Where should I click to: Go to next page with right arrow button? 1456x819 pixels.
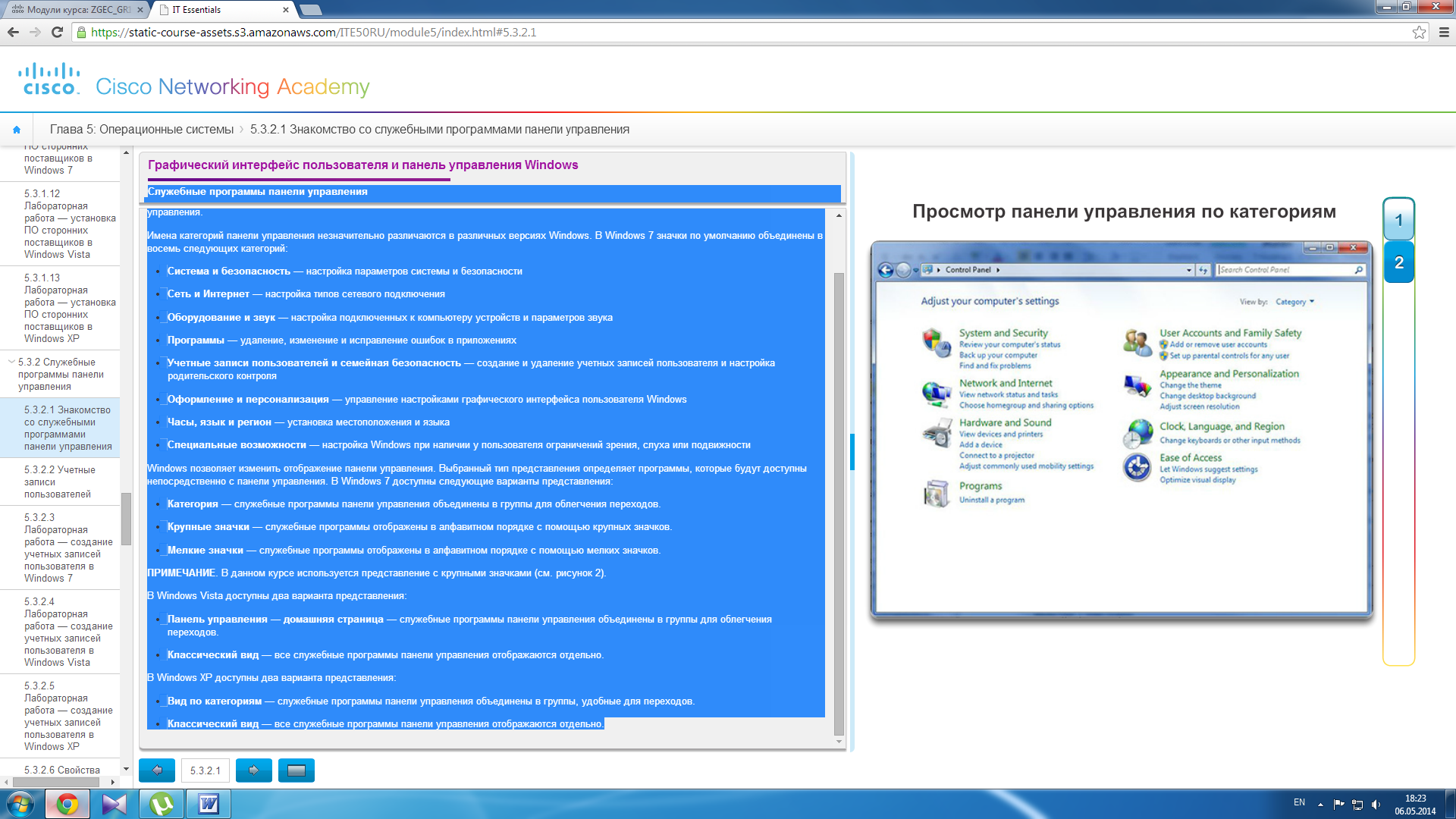tap(254, 770)
